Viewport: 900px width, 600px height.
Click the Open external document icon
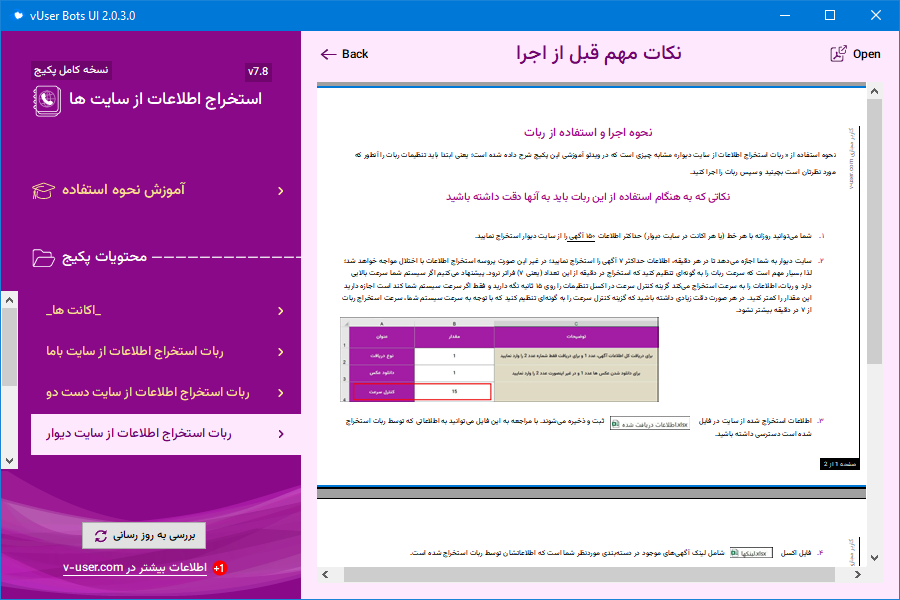coord(838,54)
